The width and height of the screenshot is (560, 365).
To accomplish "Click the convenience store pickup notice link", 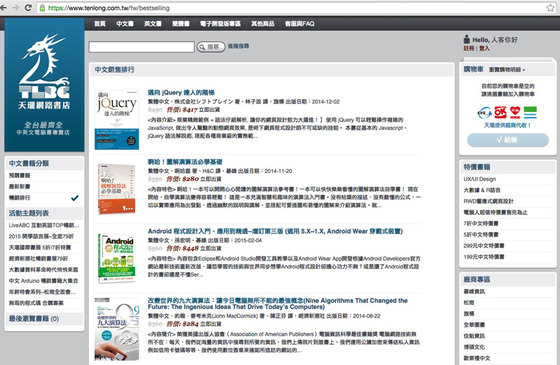I will tap(507, 125).
